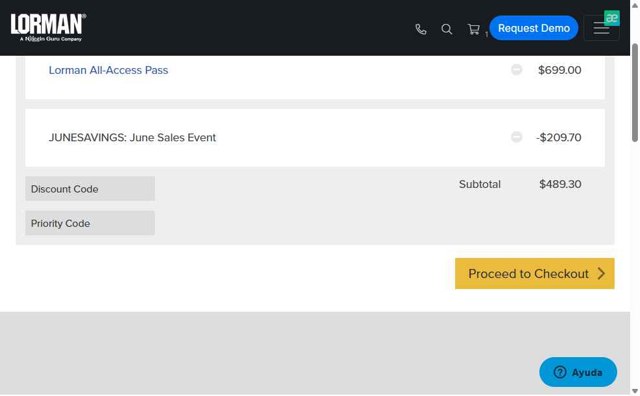
Task: Open the Lorman All-Access Pass link
Action: tap(108, 70)
